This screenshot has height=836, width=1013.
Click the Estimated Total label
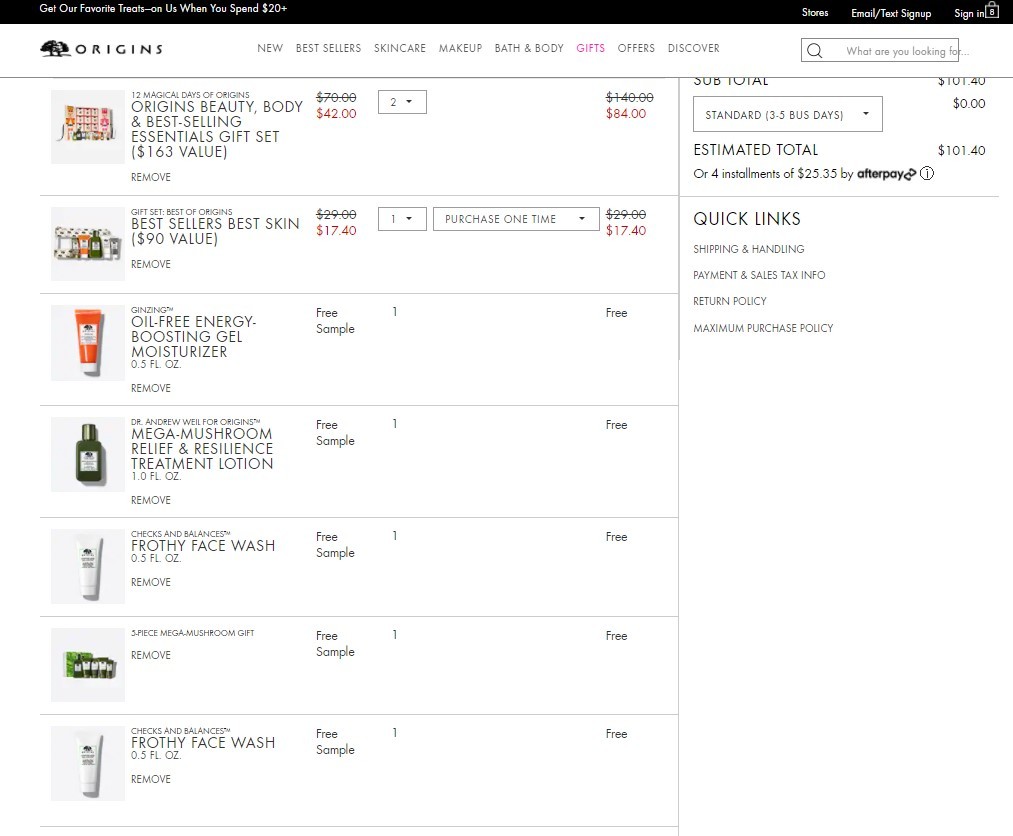coord(756,150)
